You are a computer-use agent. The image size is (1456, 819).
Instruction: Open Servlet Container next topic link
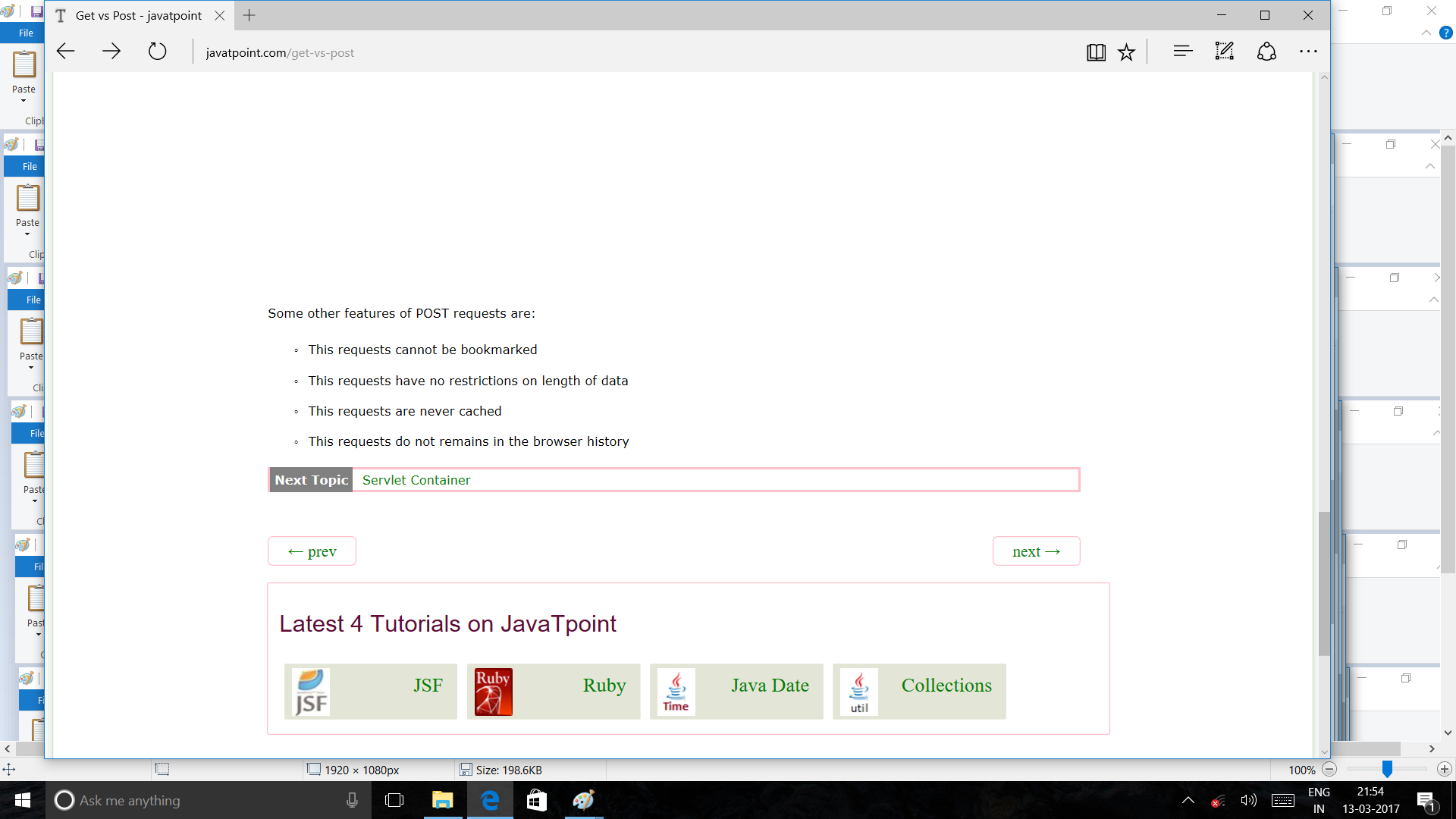(416, 480)
